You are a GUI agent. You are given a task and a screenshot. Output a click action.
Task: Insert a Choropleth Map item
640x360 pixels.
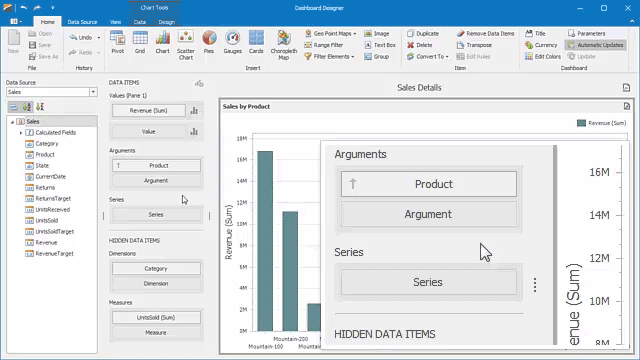coord(284,45)
